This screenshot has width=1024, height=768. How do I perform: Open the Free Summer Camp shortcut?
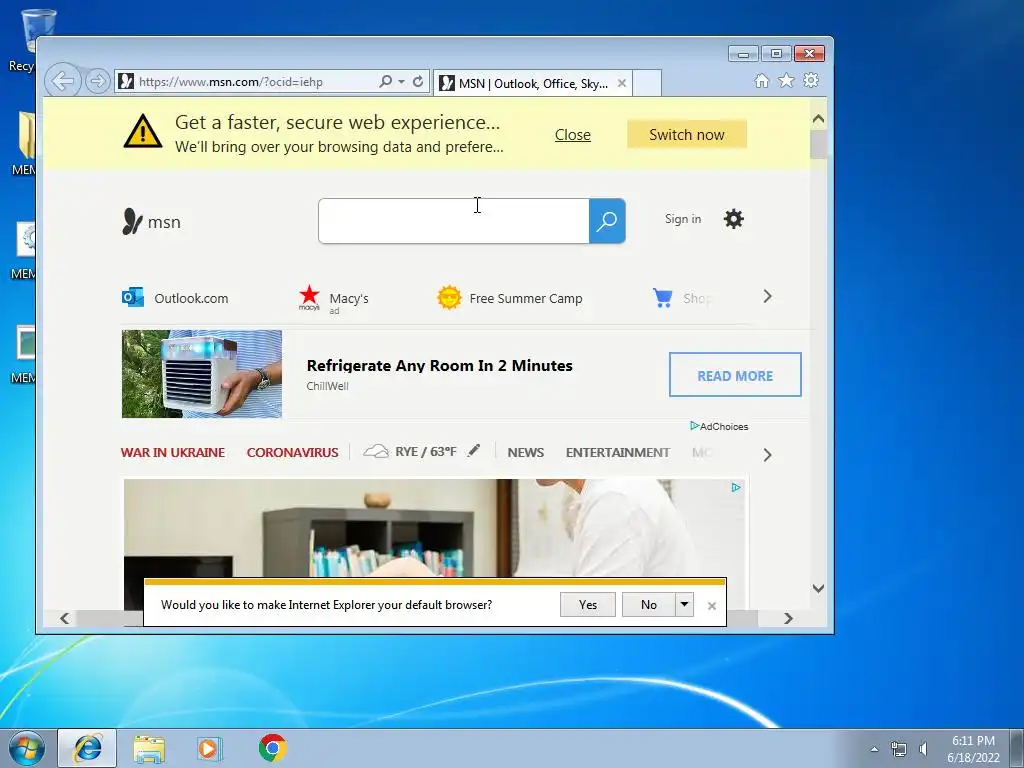tap(510, 298)
